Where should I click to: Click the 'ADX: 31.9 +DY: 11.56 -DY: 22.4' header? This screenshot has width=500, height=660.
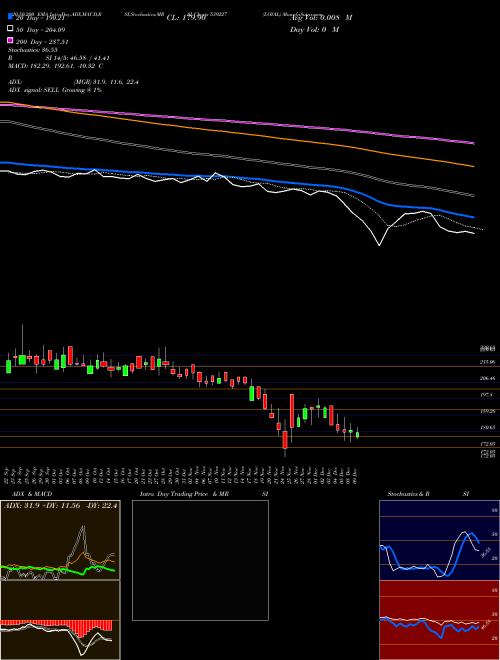61,506
